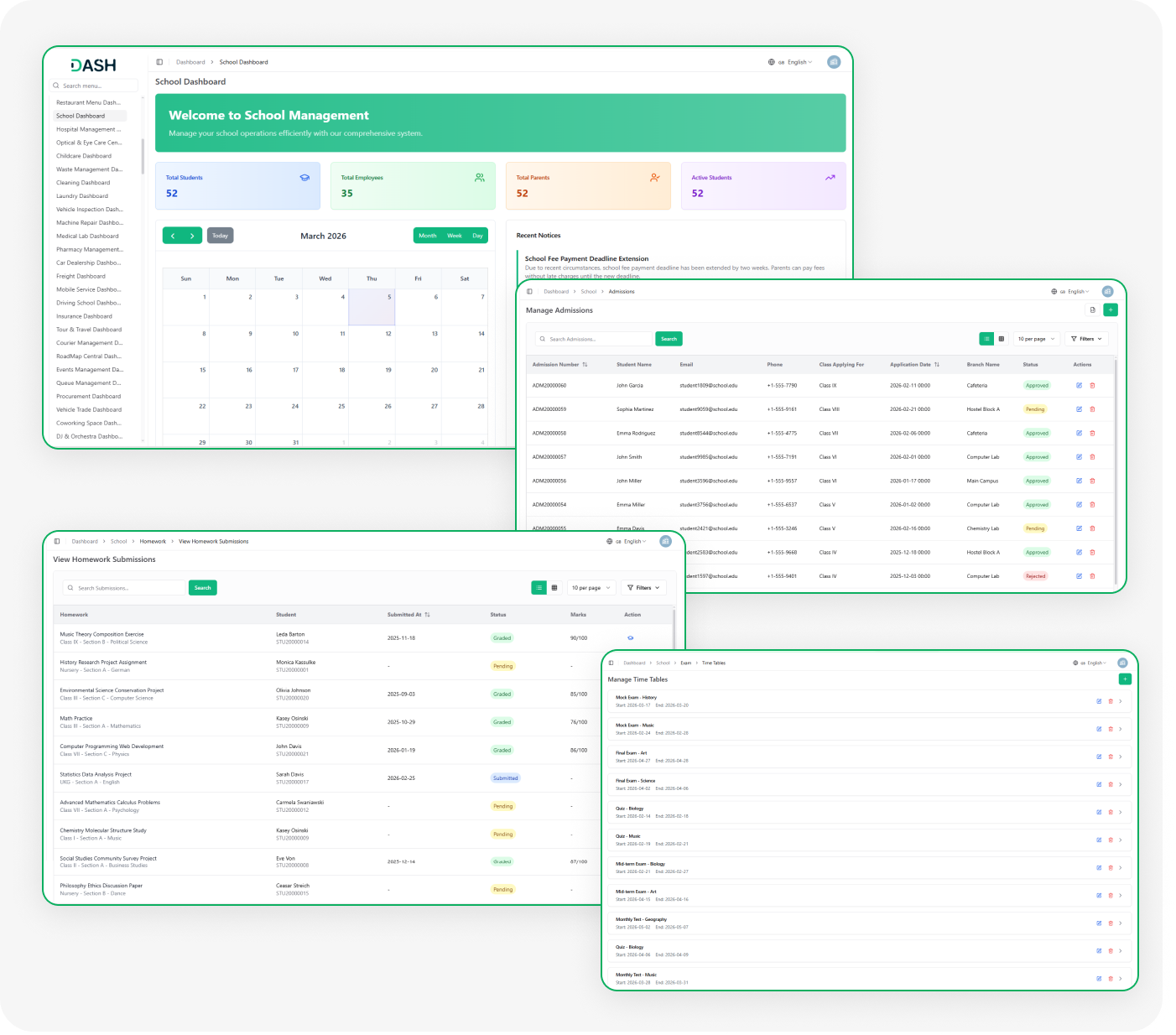Switch Manage Admissions to grid view
This screenshot has height=1035, width=1176.
pyautogui.click(x=1001, y=339)
